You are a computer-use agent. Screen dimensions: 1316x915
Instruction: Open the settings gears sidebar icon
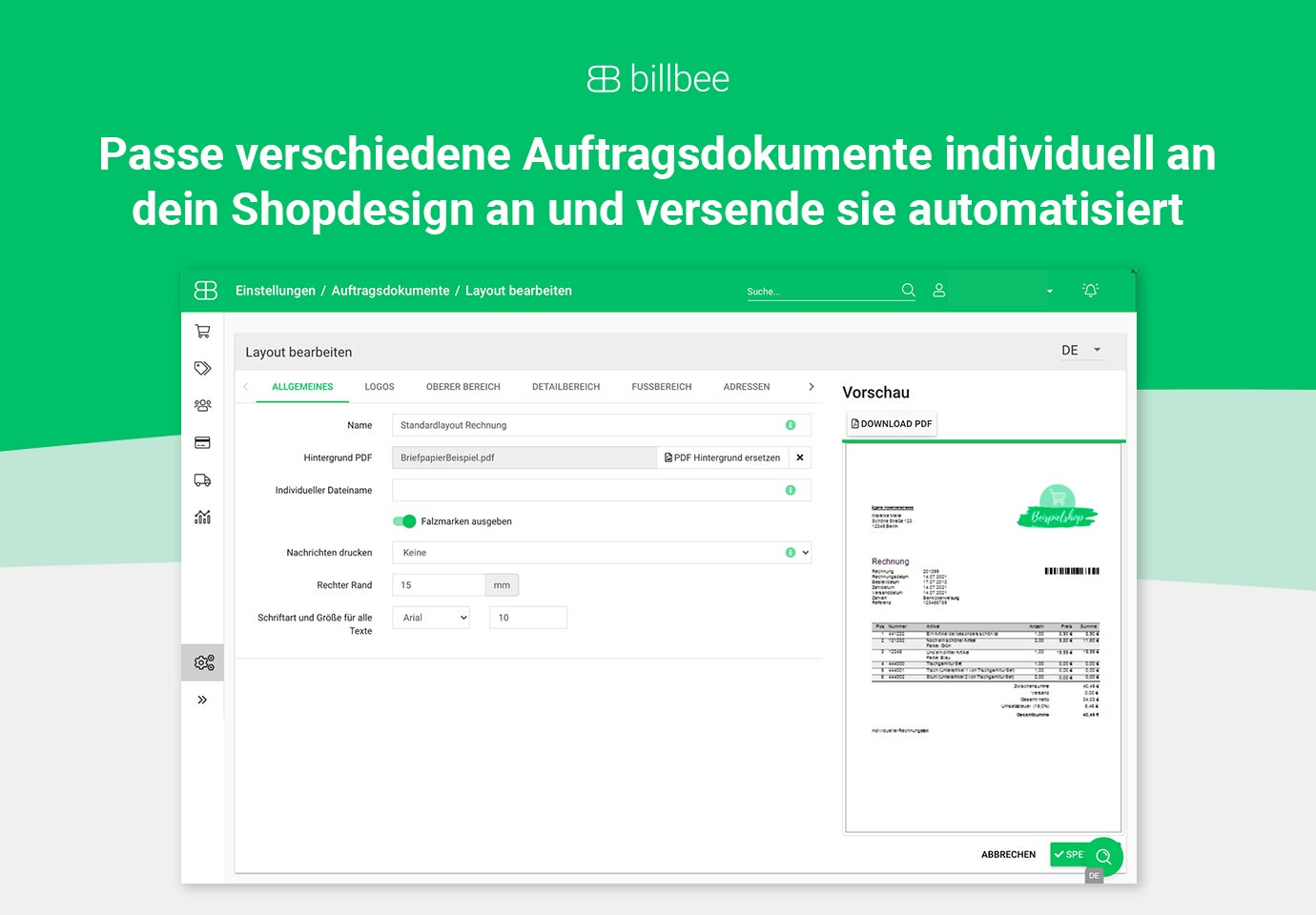[203, 662]
